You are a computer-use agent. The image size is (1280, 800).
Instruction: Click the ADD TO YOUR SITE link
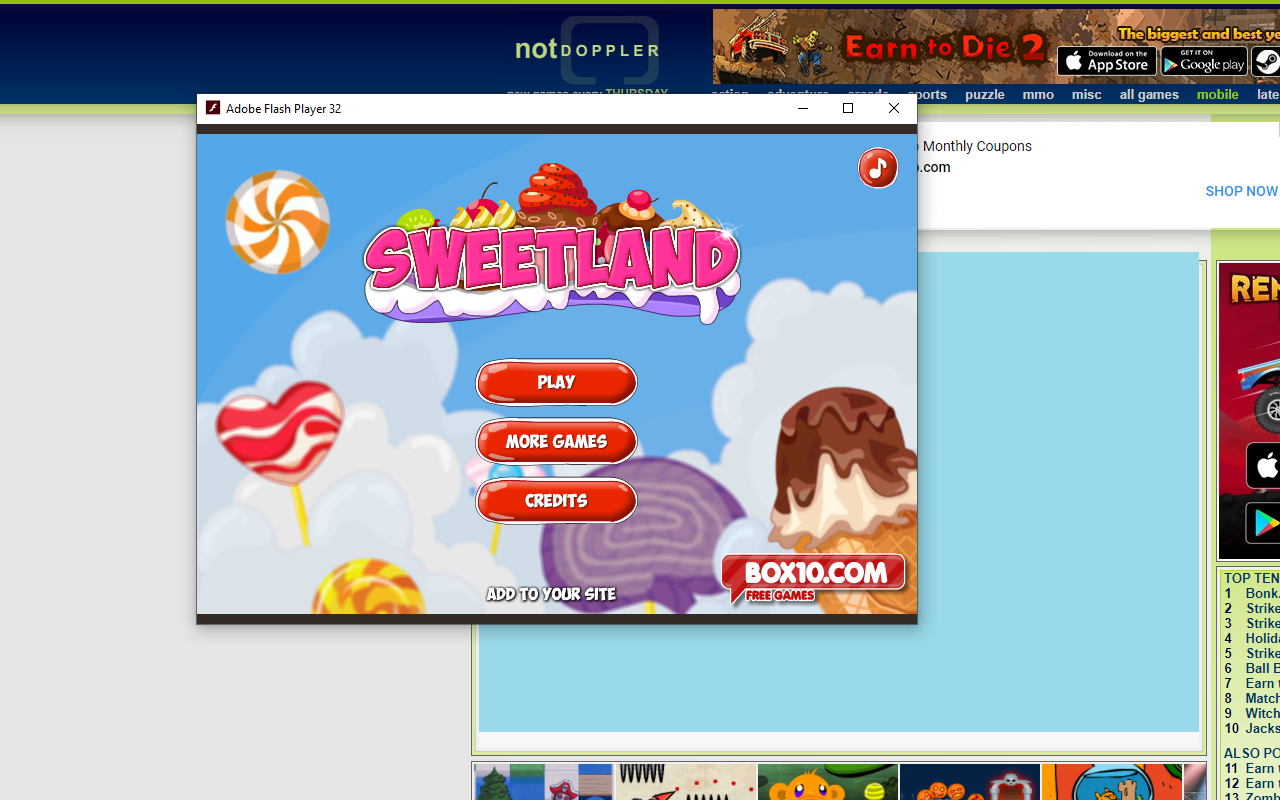(551, 594)
